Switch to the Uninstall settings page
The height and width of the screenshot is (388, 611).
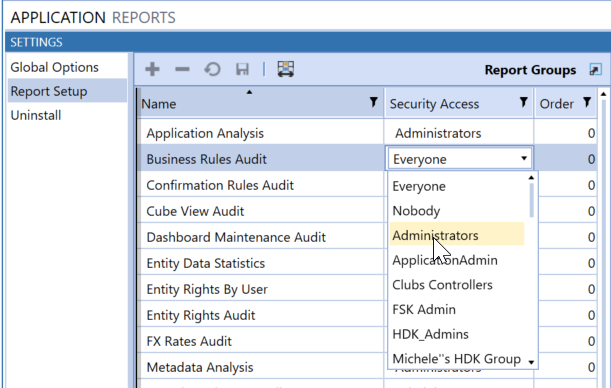pyautogui.click(x=36, y=115)
